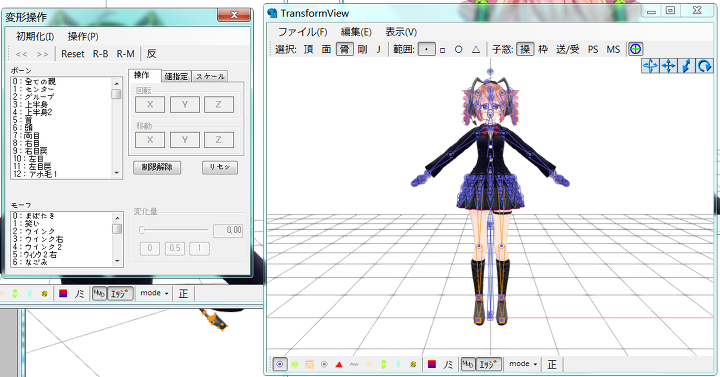Toggle 骨 bone selection mode
This screenshot has width=720, height=377.
[344, 49]
